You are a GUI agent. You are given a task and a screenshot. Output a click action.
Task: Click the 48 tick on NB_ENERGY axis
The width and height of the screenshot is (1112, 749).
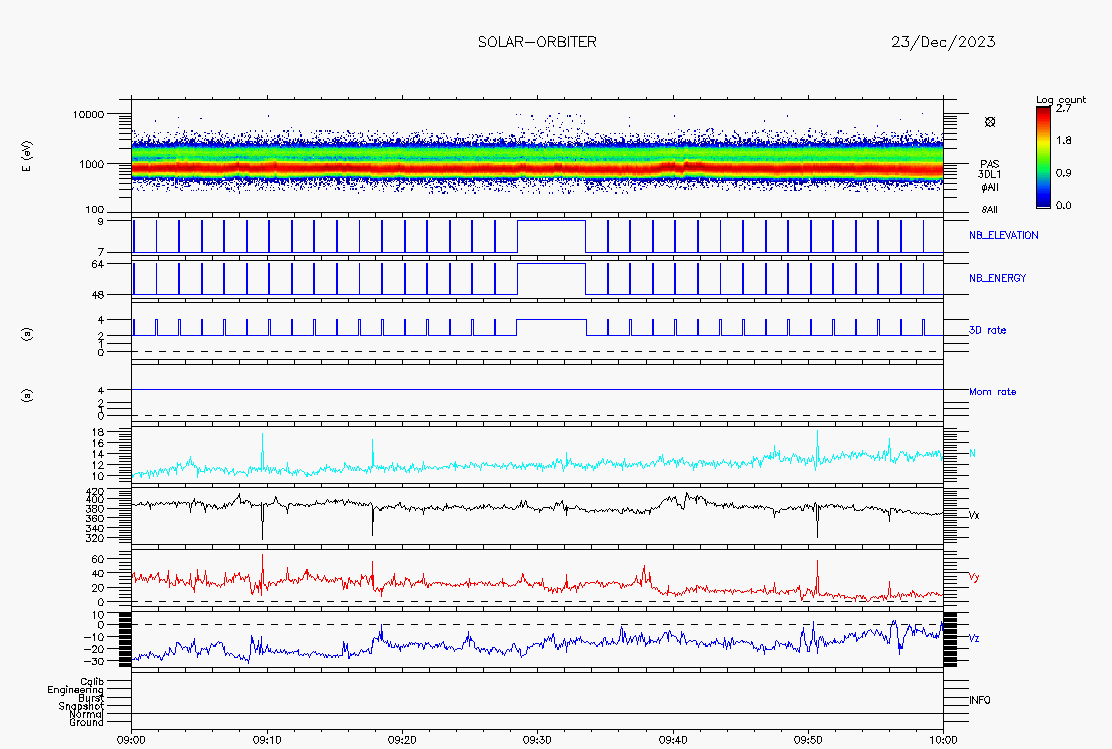pos(98,295)
